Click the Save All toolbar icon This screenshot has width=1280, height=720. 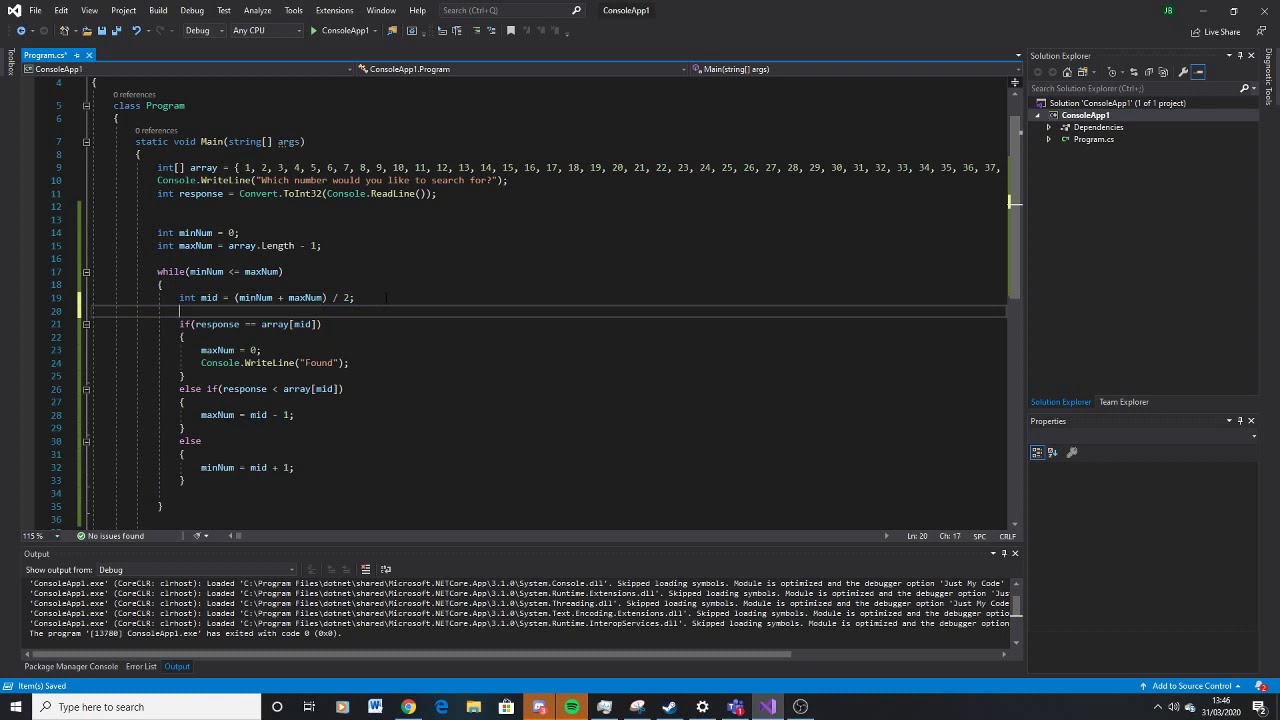pos(116,31)
